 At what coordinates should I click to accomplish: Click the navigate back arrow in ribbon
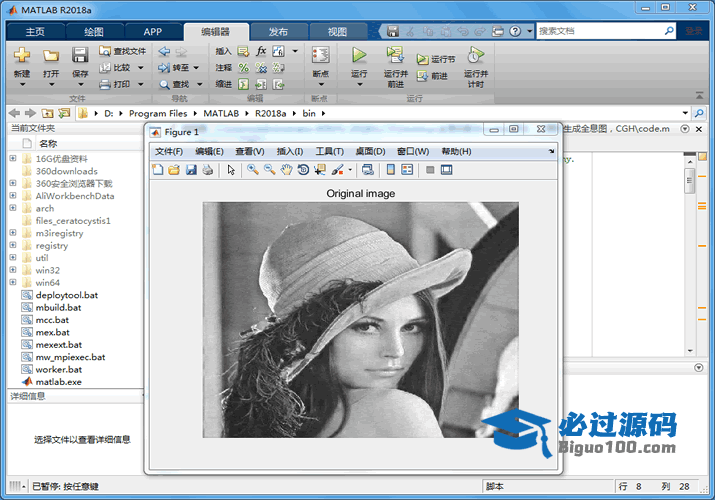pos(164,52)
